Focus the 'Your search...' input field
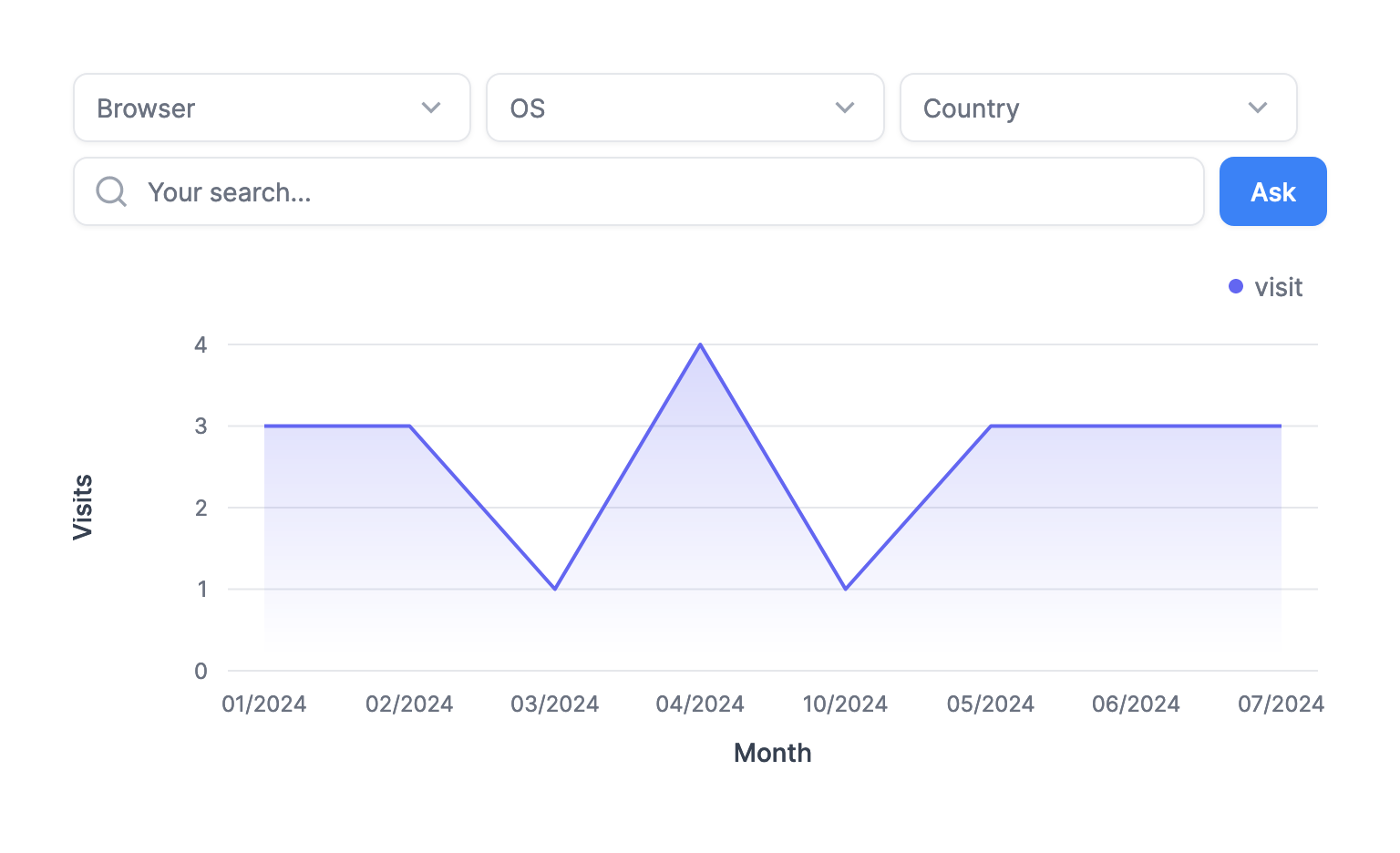The height and width of the screenshot is (853, 1400). coord(639,191)
